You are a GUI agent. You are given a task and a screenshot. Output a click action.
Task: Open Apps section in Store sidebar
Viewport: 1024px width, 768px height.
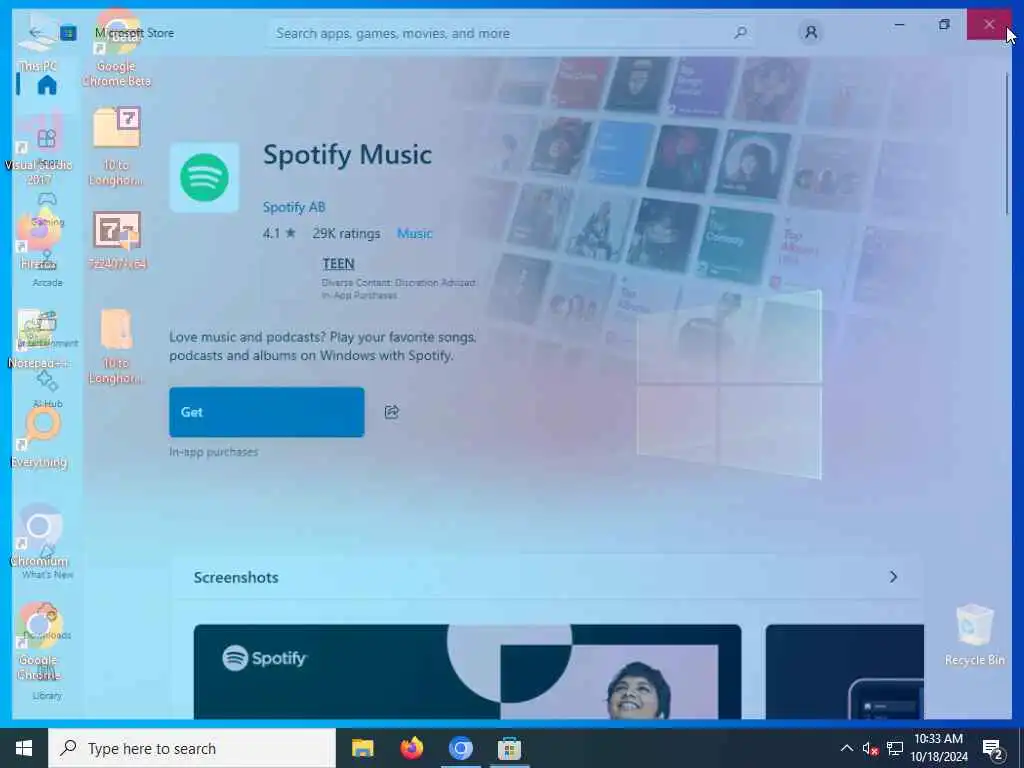coord(46,145)
